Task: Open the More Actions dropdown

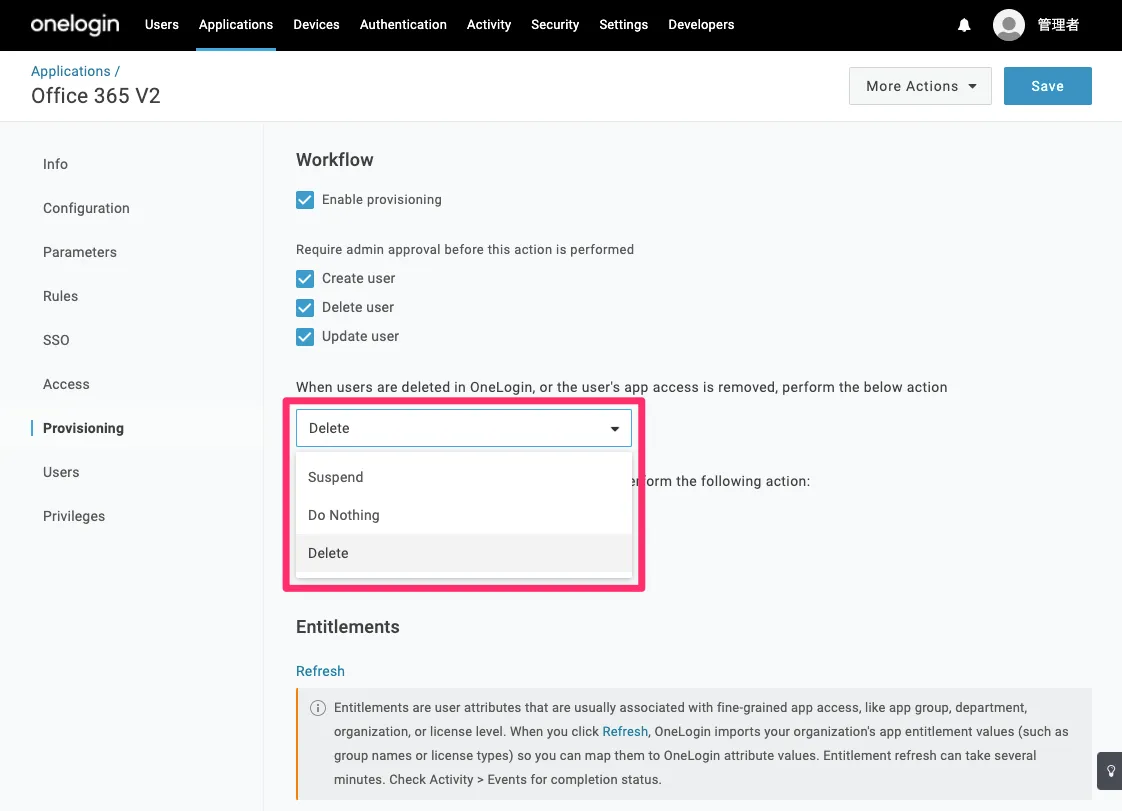Action: tap(920, 86)
